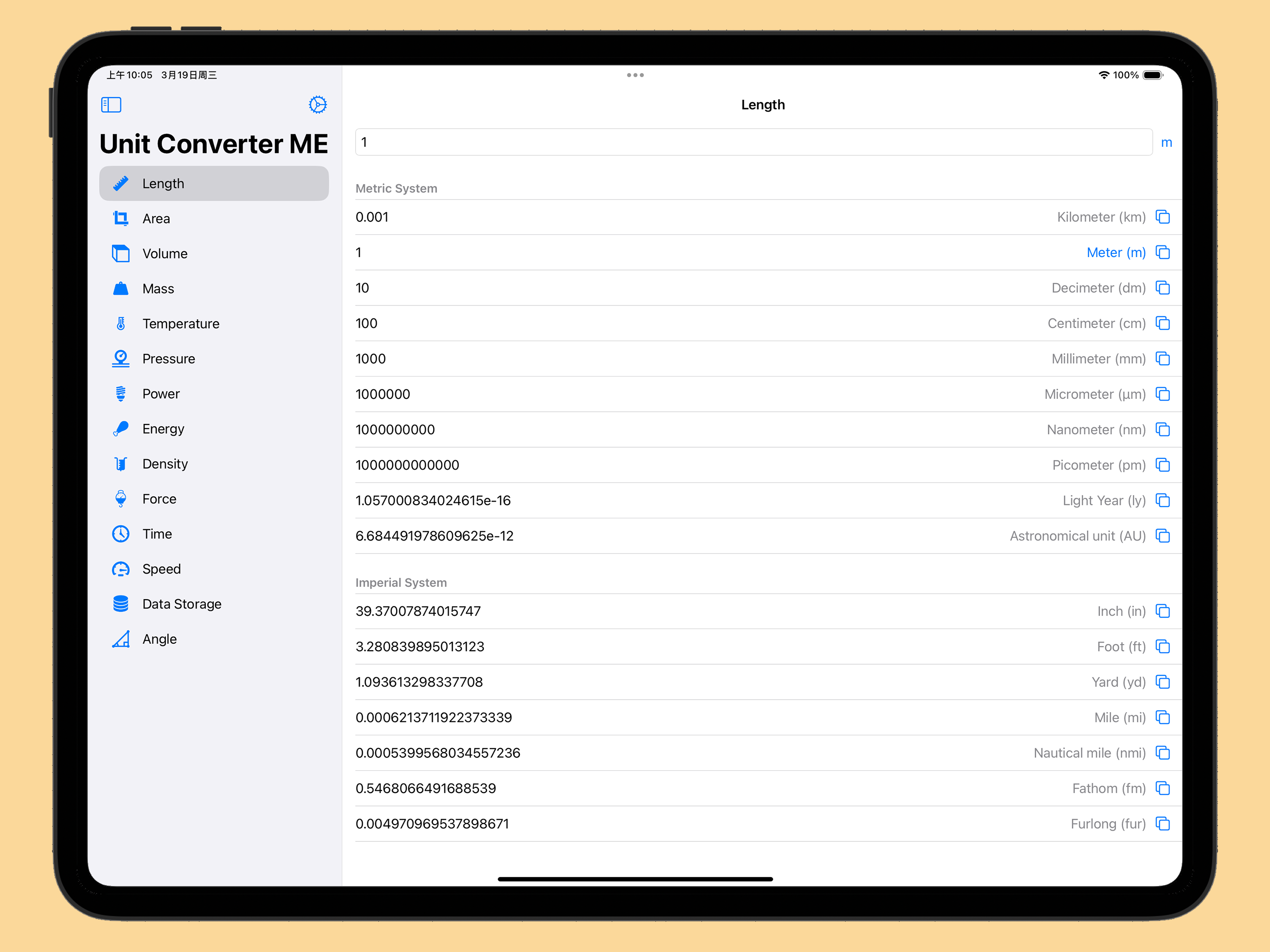Copy the Nautical mile value
Screen dimensions: 1270x952
point(1162,753)
